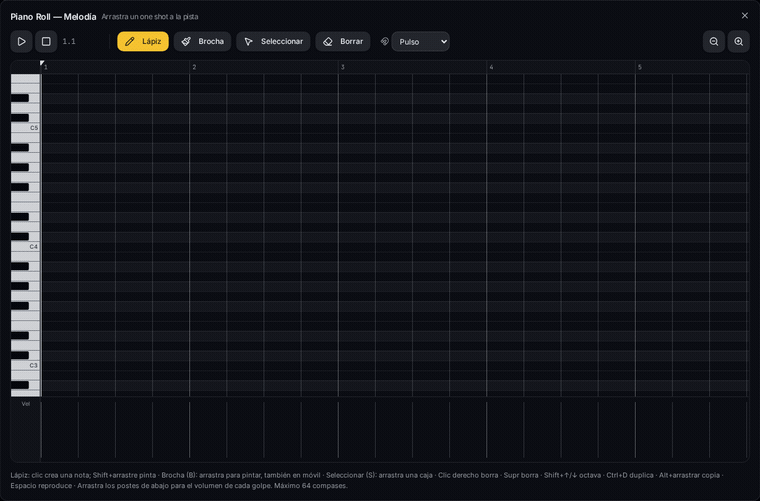Click the snap grid icon beside Pulso
Screen dimensions: 760x501
pyautogui.click(x=384, y=42)
